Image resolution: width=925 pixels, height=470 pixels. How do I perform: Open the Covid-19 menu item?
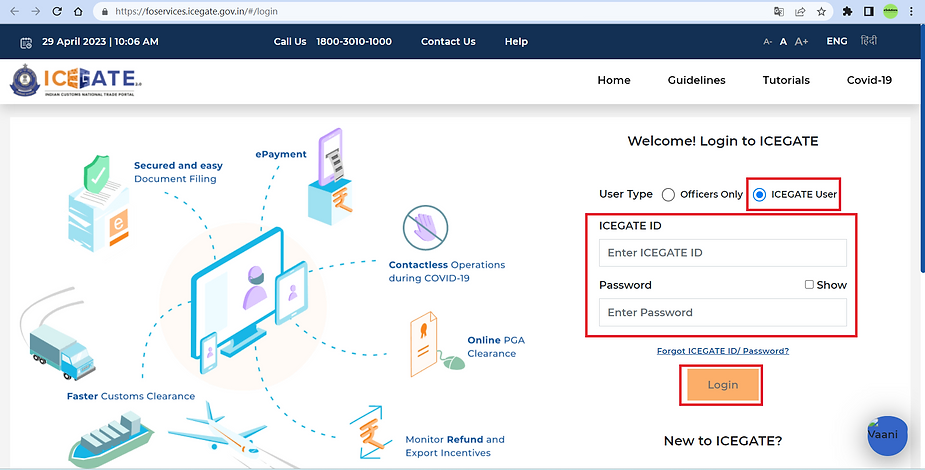[869, 80]
